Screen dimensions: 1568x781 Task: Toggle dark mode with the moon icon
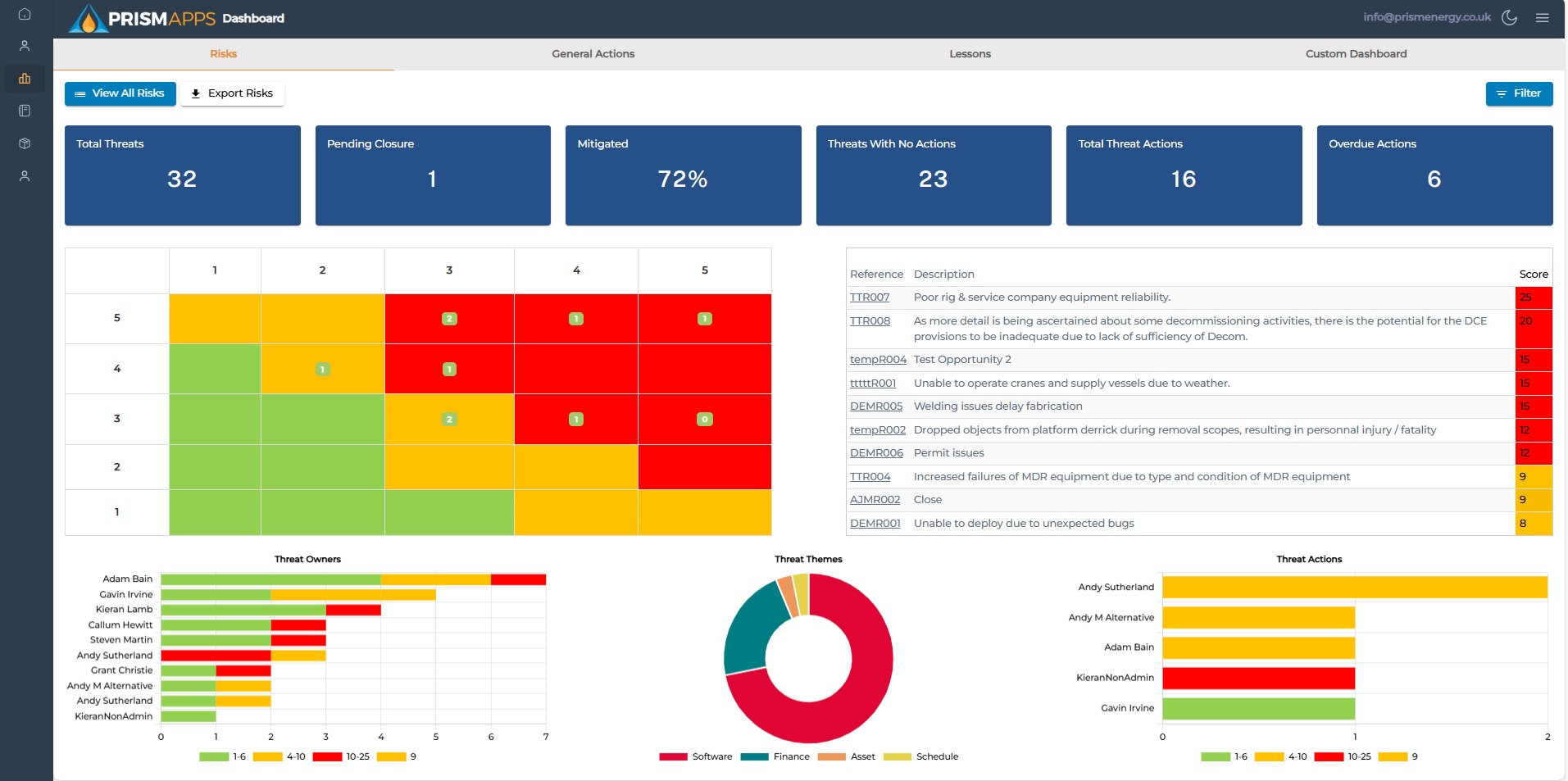coord(1509,17)
